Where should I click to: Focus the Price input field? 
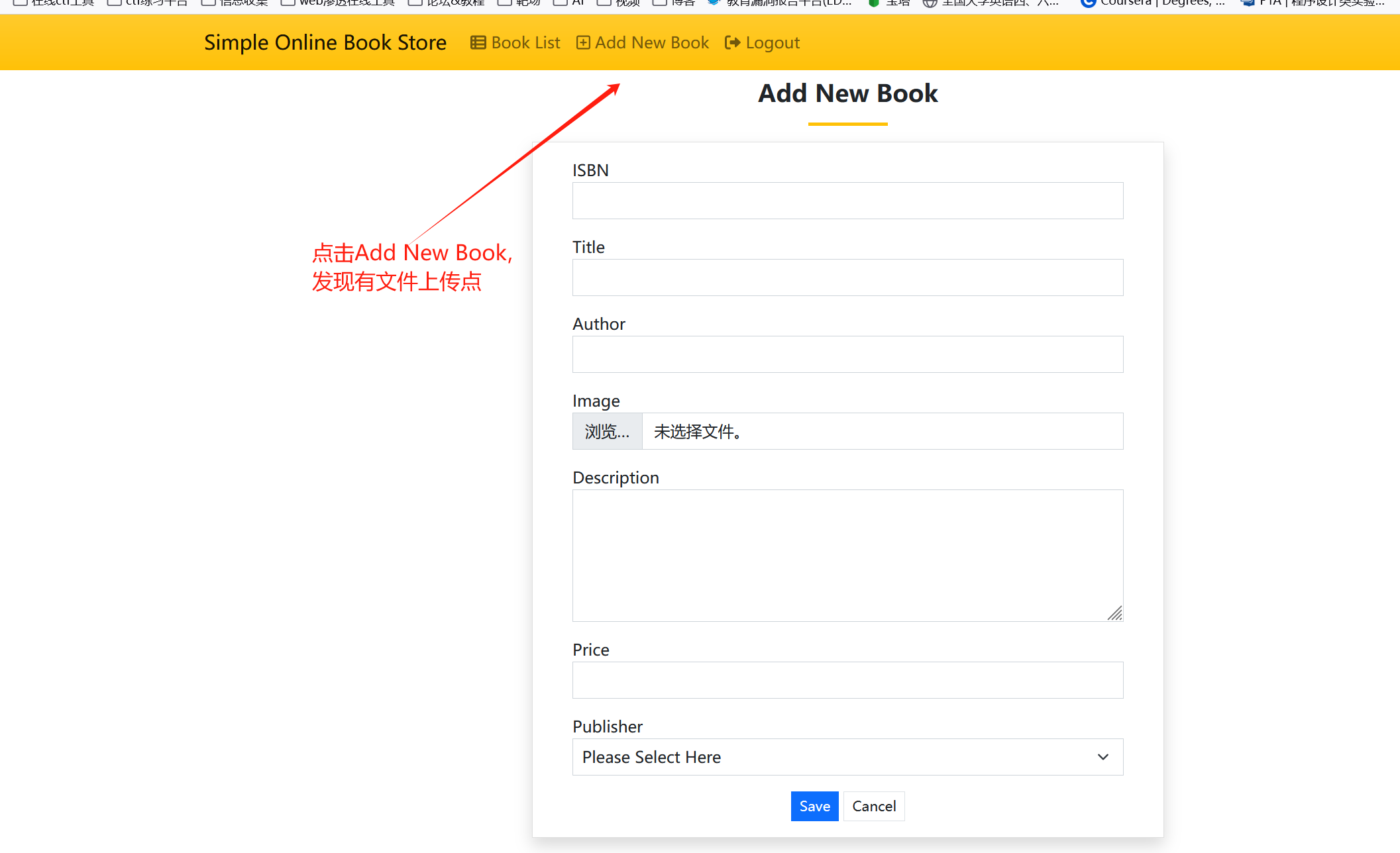pyautogui.click(x=847, y=680)
